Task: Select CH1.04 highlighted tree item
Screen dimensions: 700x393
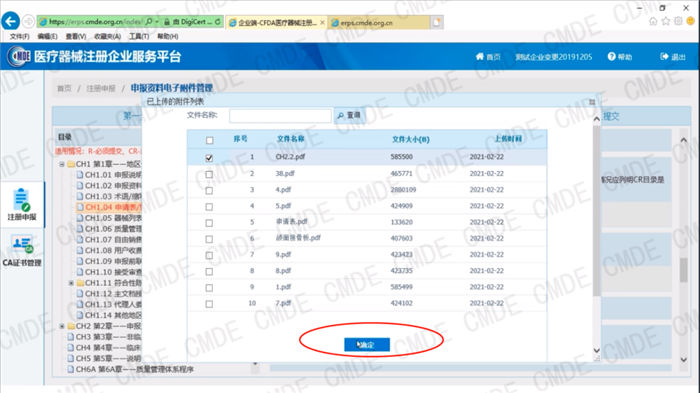Action: [x=109, y=207]
